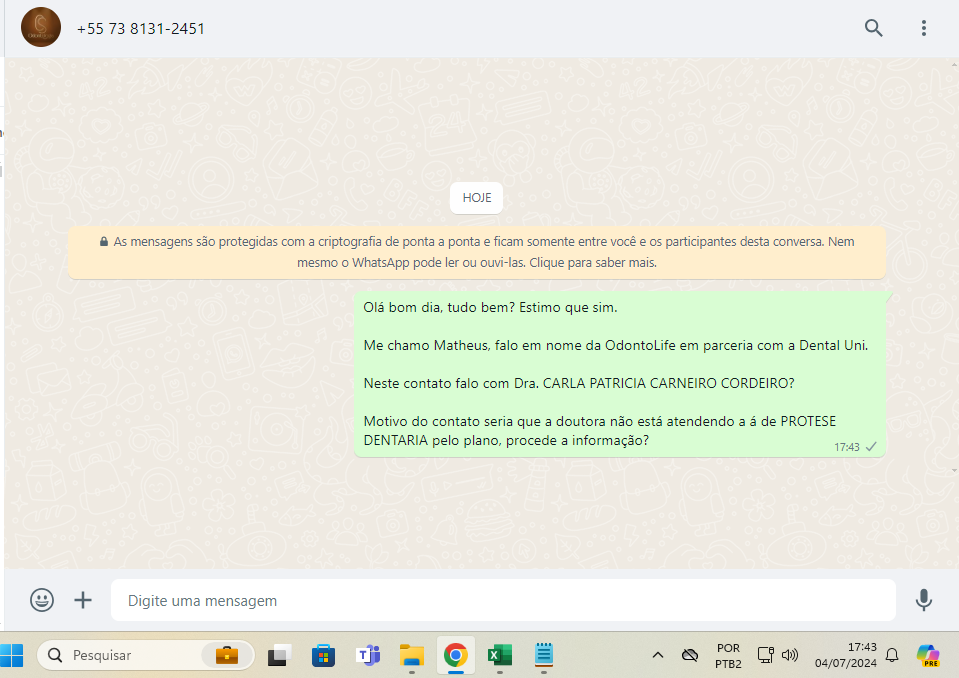The width and height of the screenshot is (959, 678).
Task: Open the Windows Start menu
Action: click(x=12, y=655)
